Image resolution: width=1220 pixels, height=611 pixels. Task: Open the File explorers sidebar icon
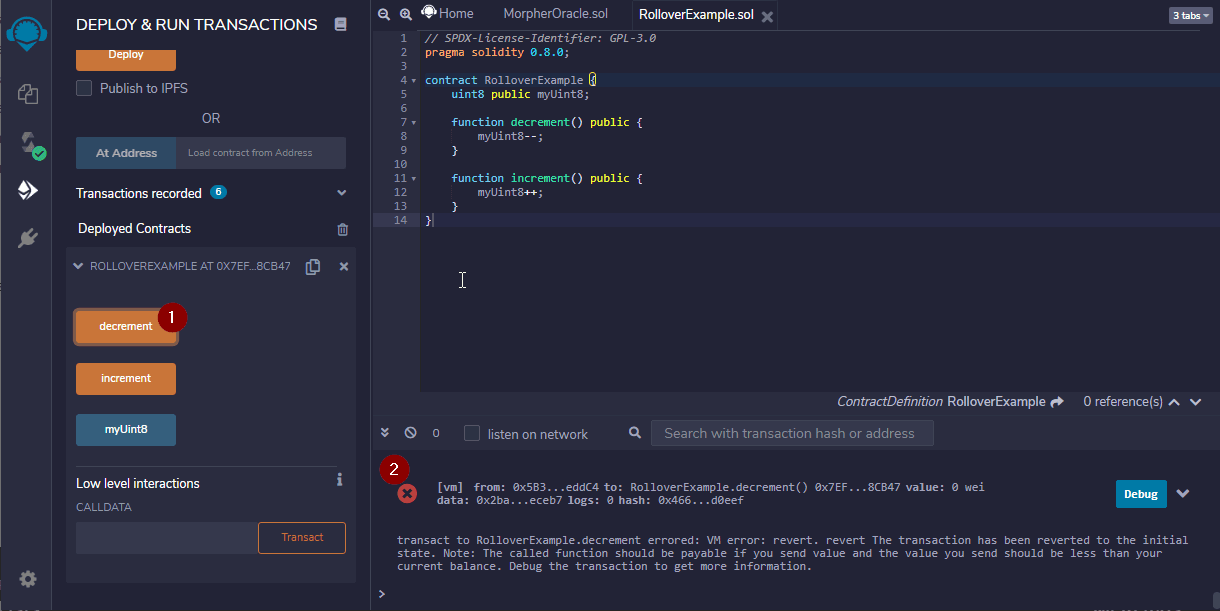pyautogui.click(x=28, y=94)
